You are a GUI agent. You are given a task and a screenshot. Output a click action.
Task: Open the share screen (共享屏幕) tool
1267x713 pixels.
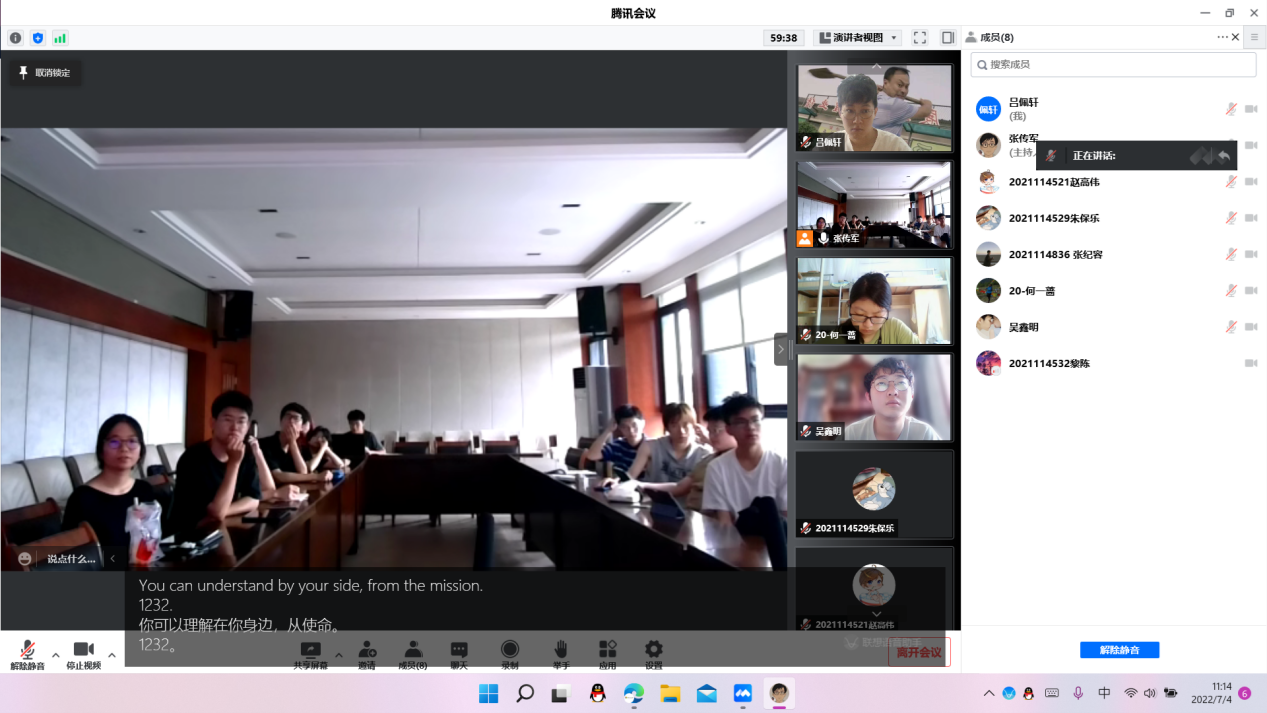tap(310, 653)
